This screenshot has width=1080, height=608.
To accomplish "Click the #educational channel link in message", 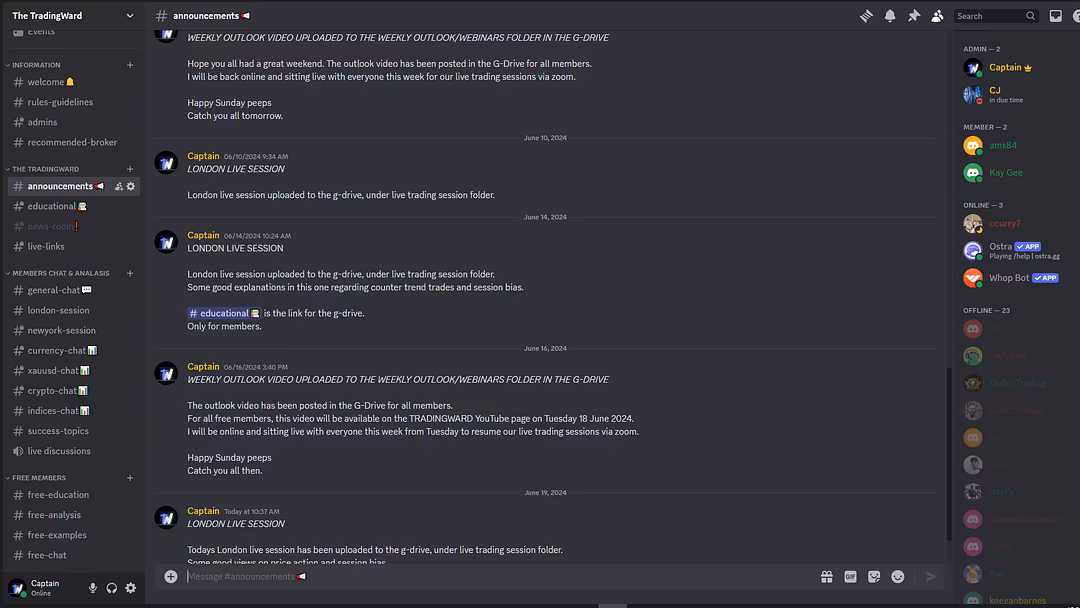I will (224, 313).
